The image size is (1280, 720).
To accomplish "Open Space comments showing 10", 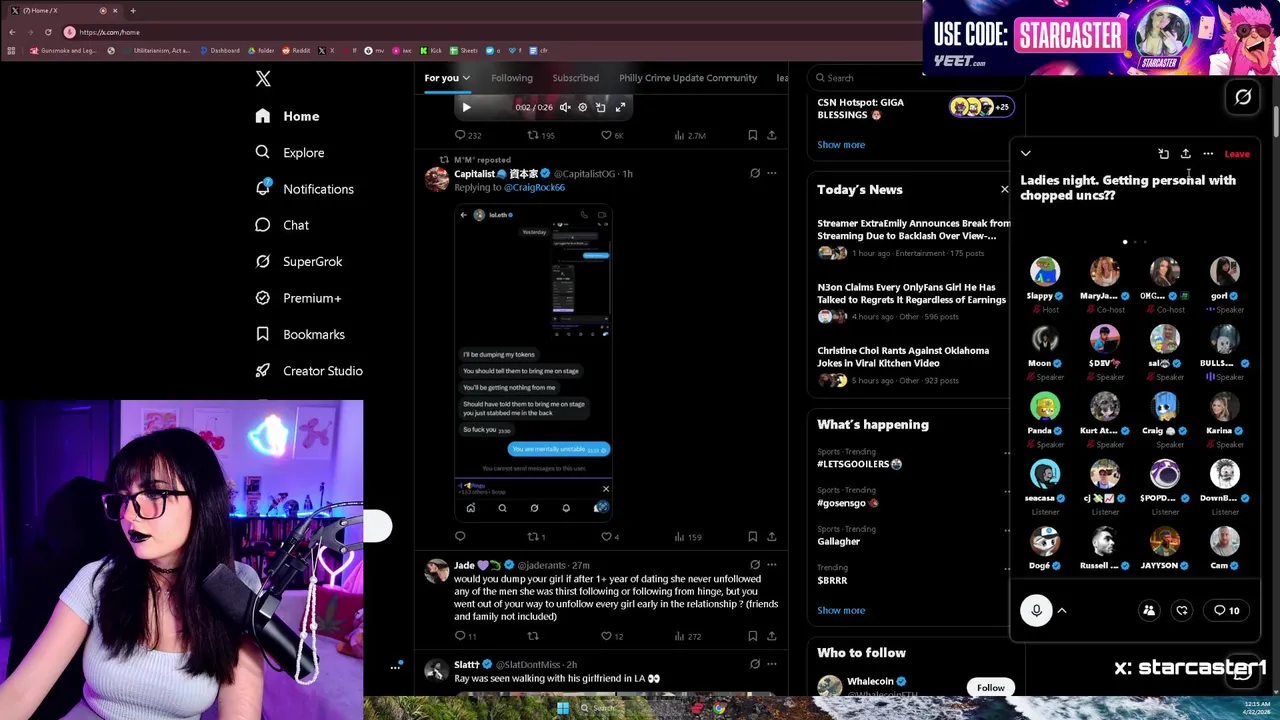I will click(x=1226, y=611).
